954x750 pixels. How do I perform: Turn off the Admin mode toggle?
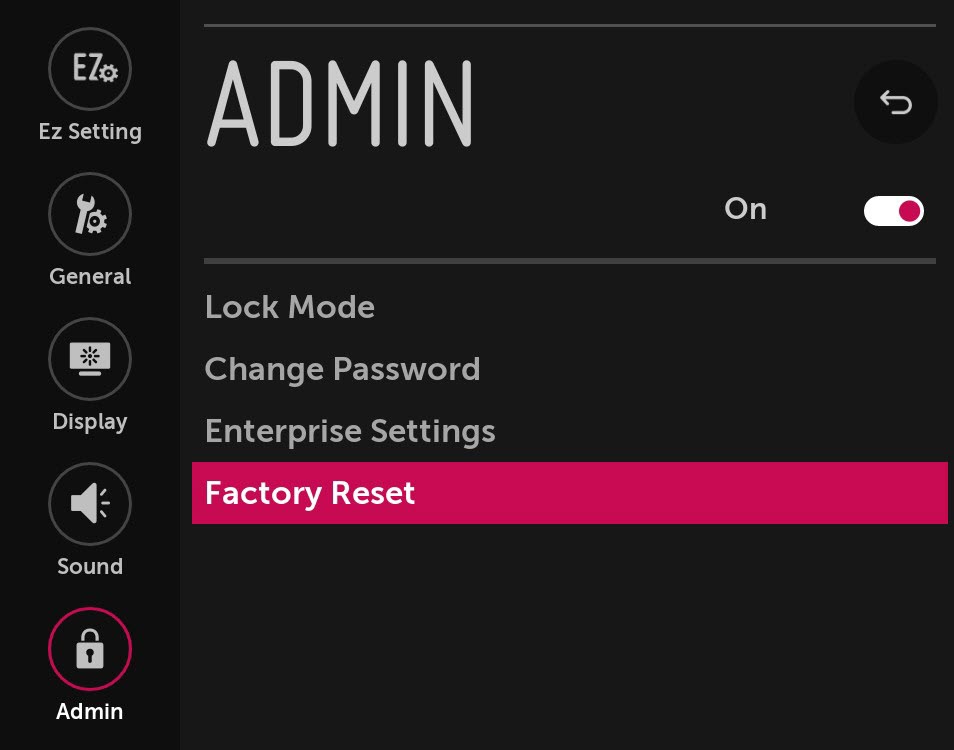[x=893, y=210]
